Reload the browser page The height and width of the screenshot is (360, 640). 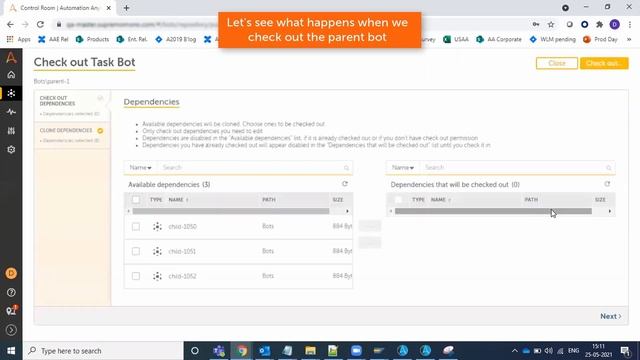click(40, 24)
